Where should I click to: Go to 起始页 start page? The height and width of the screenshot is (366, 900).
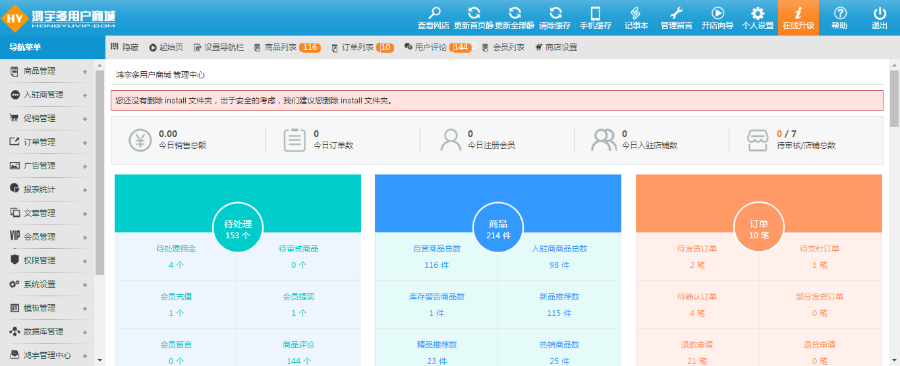tap(166, 48)
